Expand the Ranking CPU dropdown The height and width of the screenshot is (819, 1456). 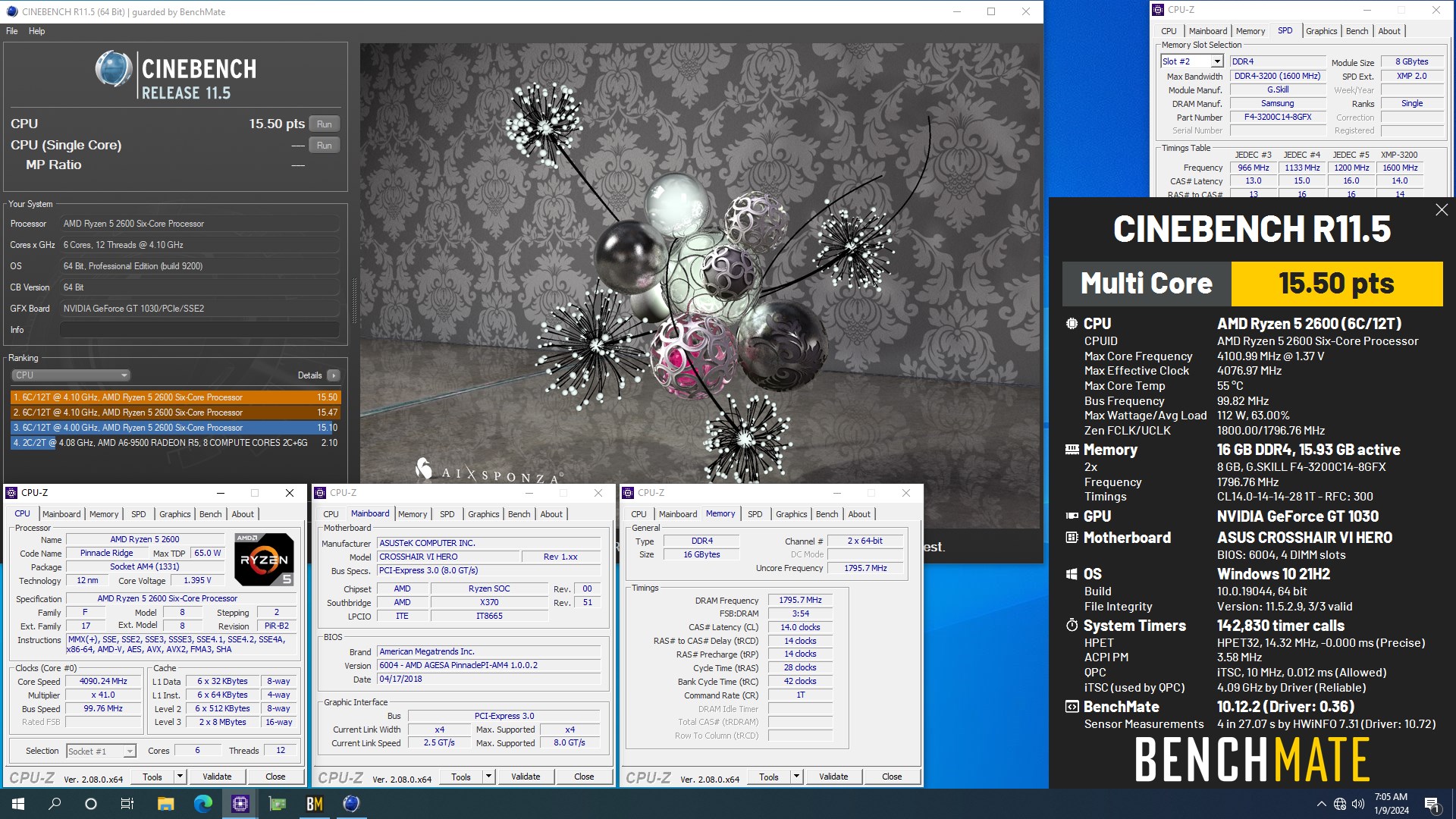click(x=71, y=375)
